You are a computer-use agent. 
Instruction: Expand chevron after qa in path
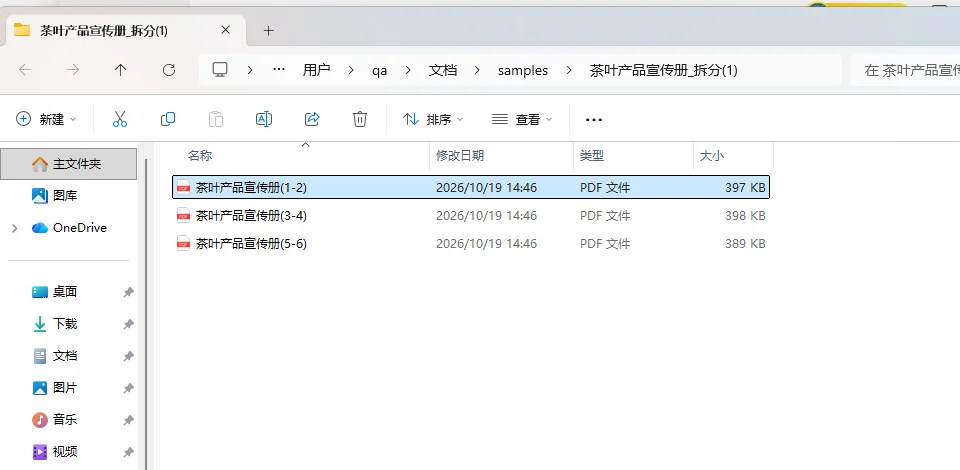pyautogui.click(x=408, y=70)
